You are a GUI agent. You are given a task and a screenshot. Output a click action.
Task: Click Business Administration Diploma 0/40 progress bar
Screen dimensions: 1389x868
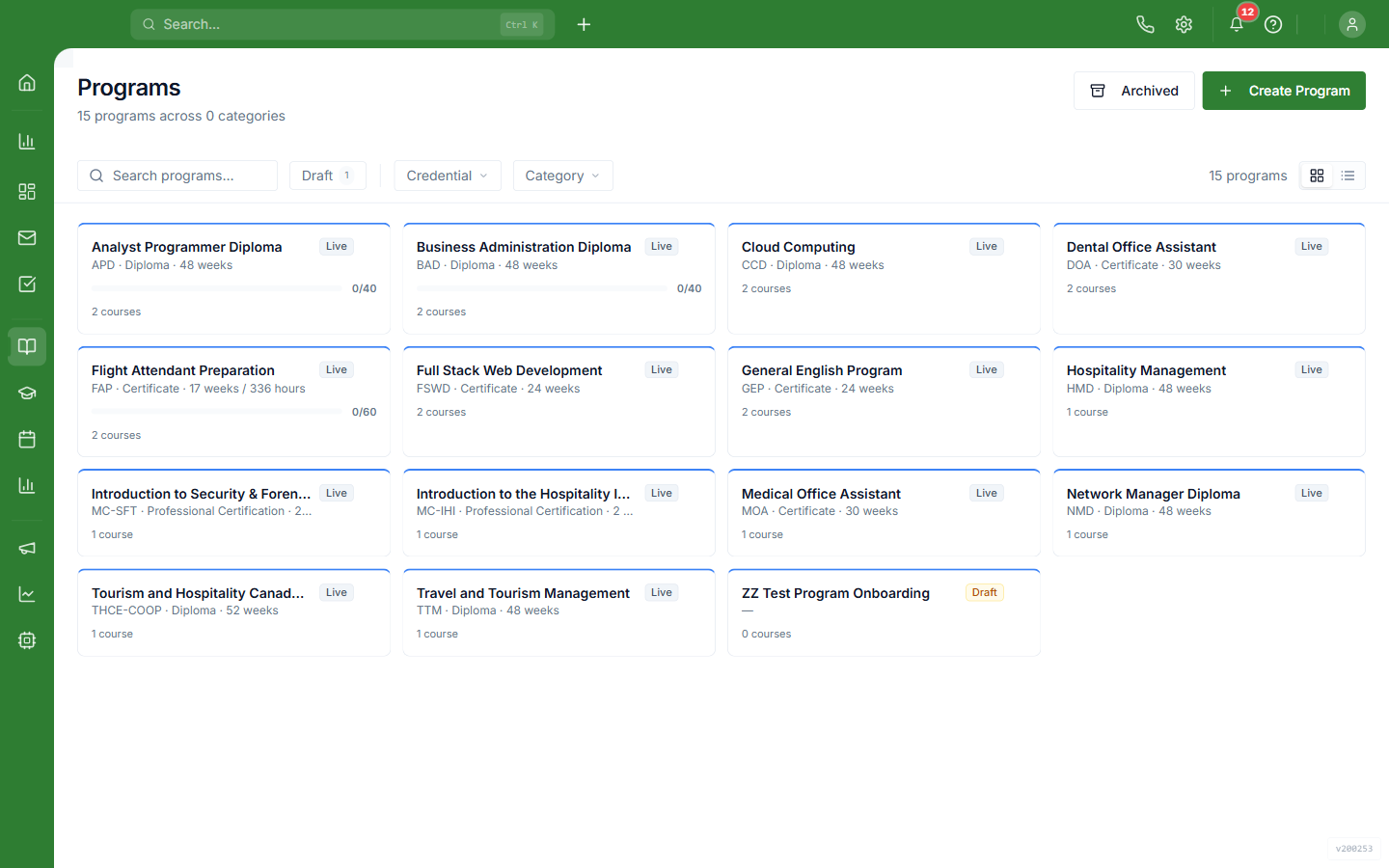(x=541, y=288)
